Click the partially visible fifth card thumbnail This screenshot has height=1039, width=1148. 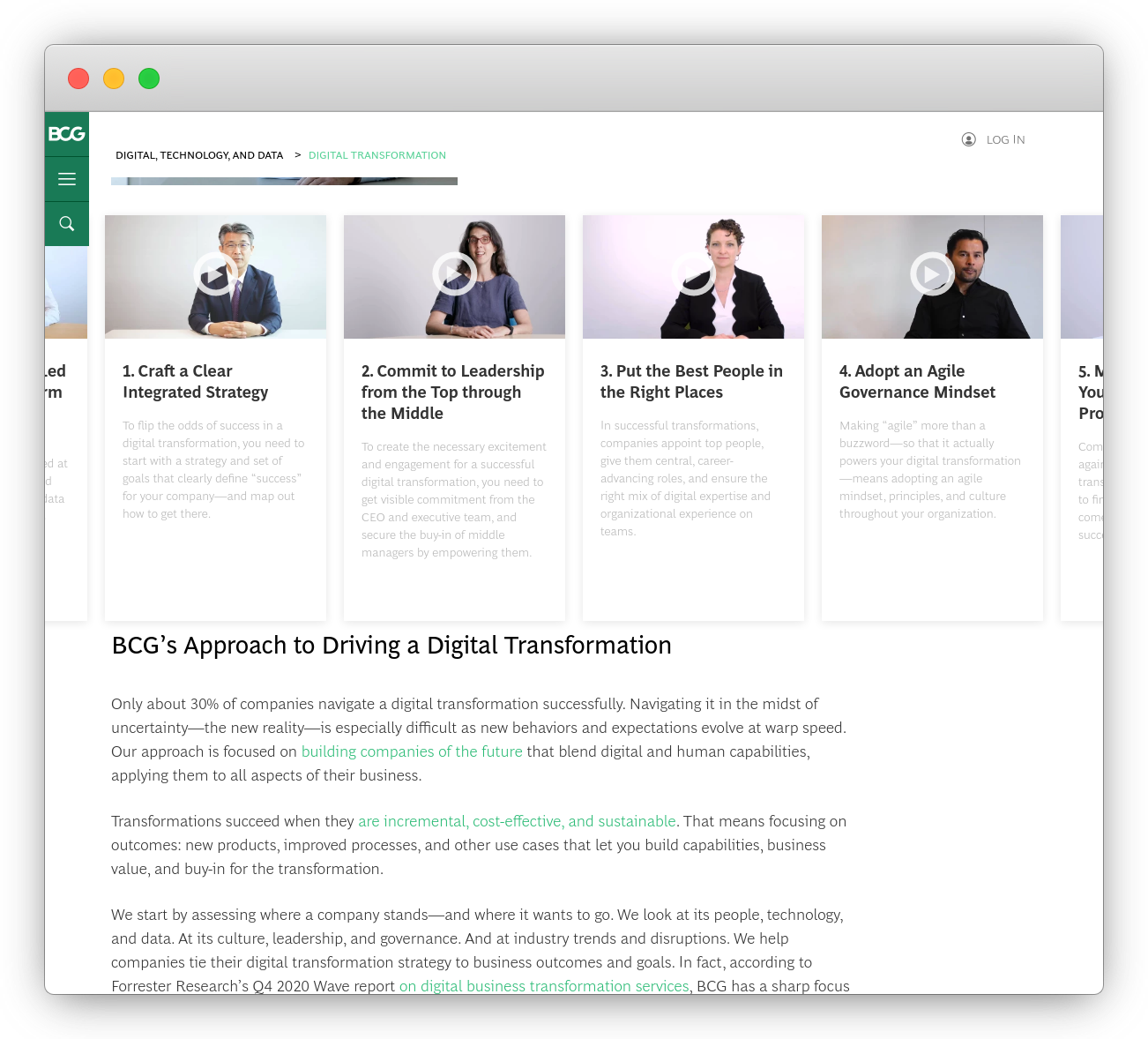tap(1082, 274)
